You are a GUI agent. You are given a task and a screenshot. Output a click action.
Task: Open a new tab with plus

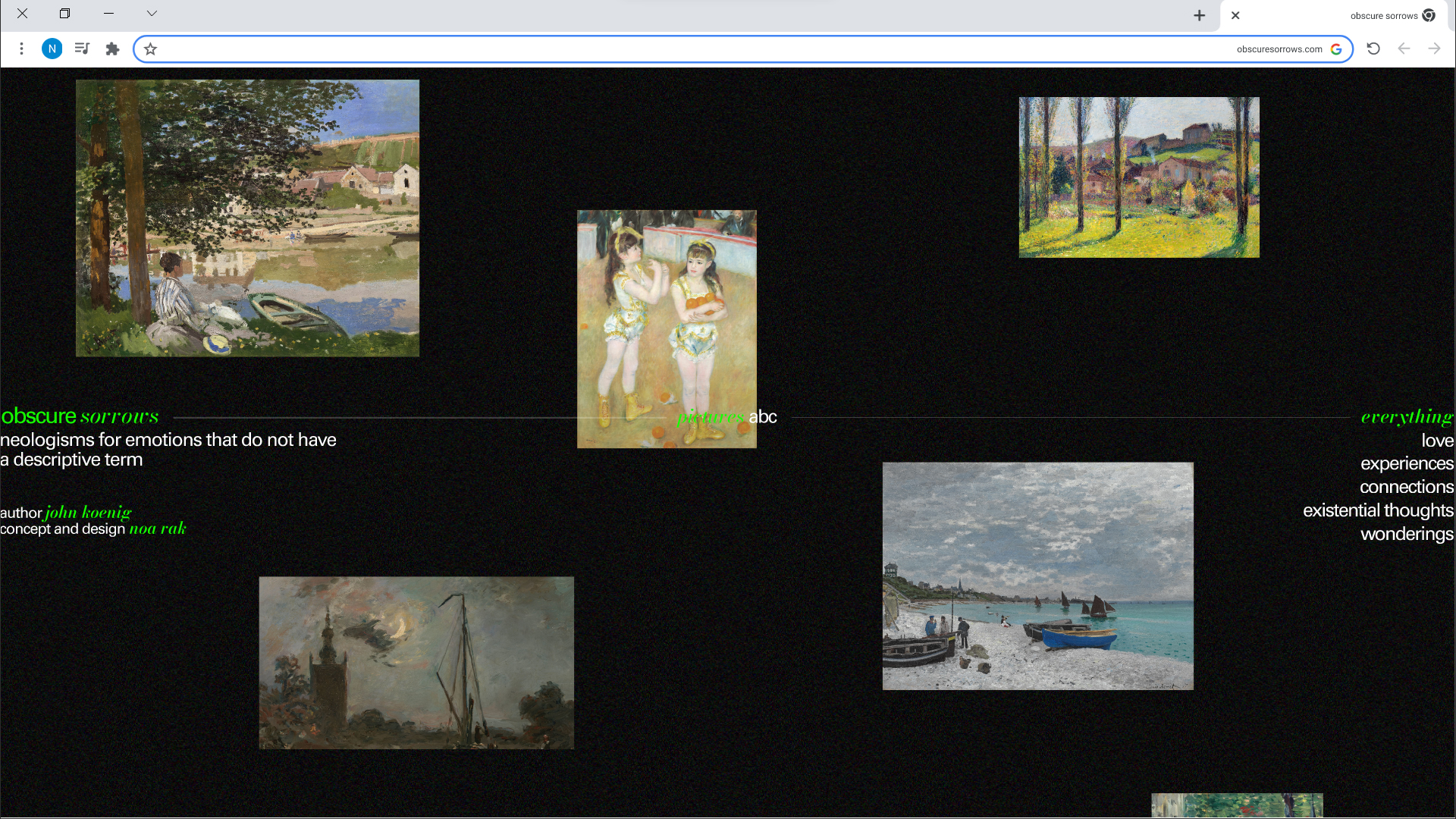tap(1199, 15)
